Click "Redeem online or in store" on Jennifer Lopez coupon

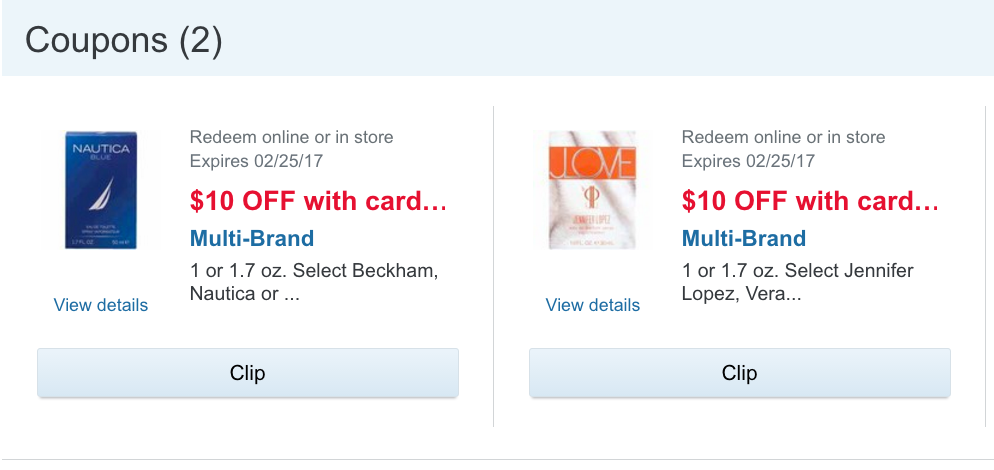pos(783,137)
